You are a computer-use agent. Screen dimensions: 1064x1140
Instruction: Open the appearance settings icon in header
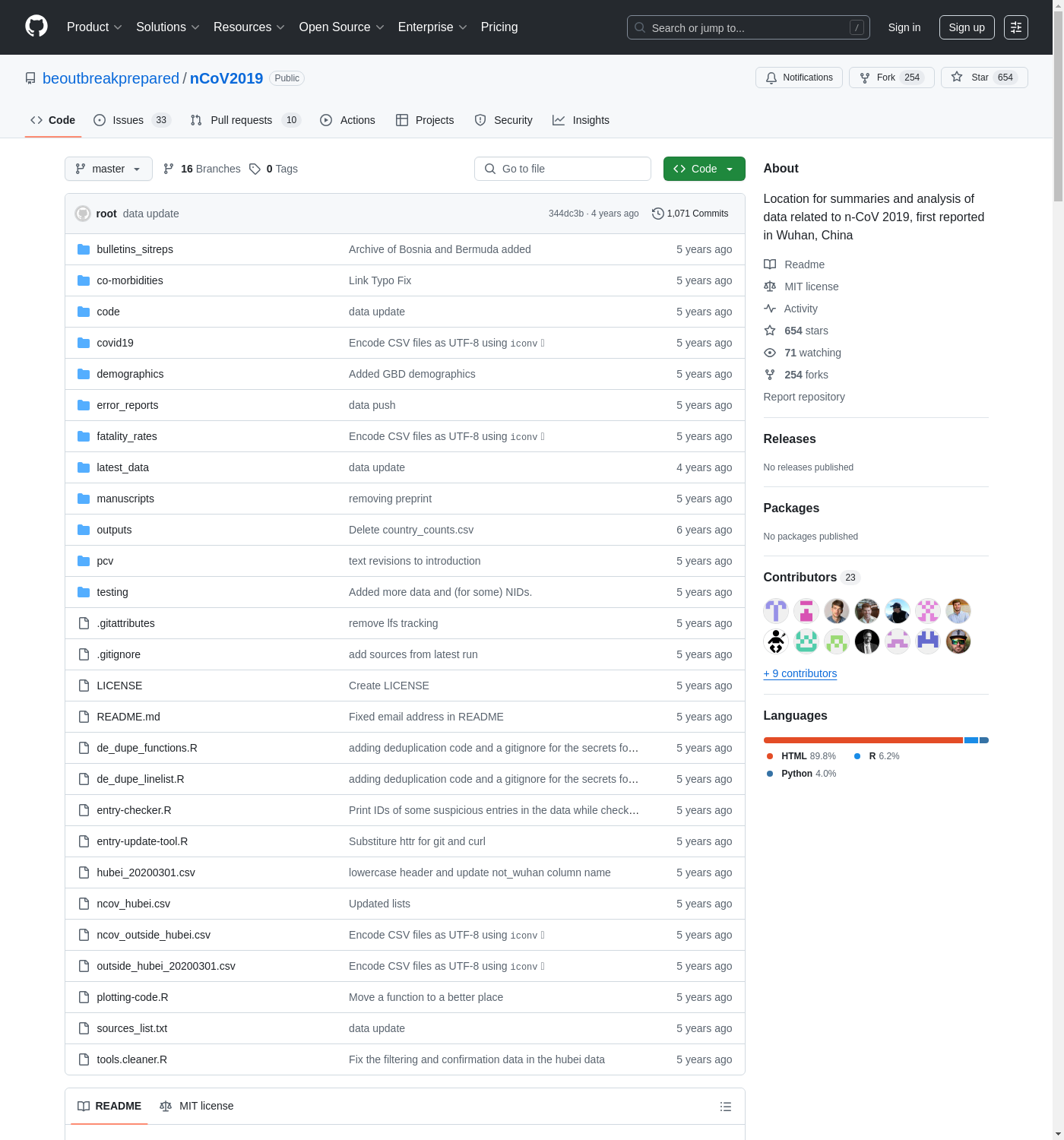[x=1015, y=27]
